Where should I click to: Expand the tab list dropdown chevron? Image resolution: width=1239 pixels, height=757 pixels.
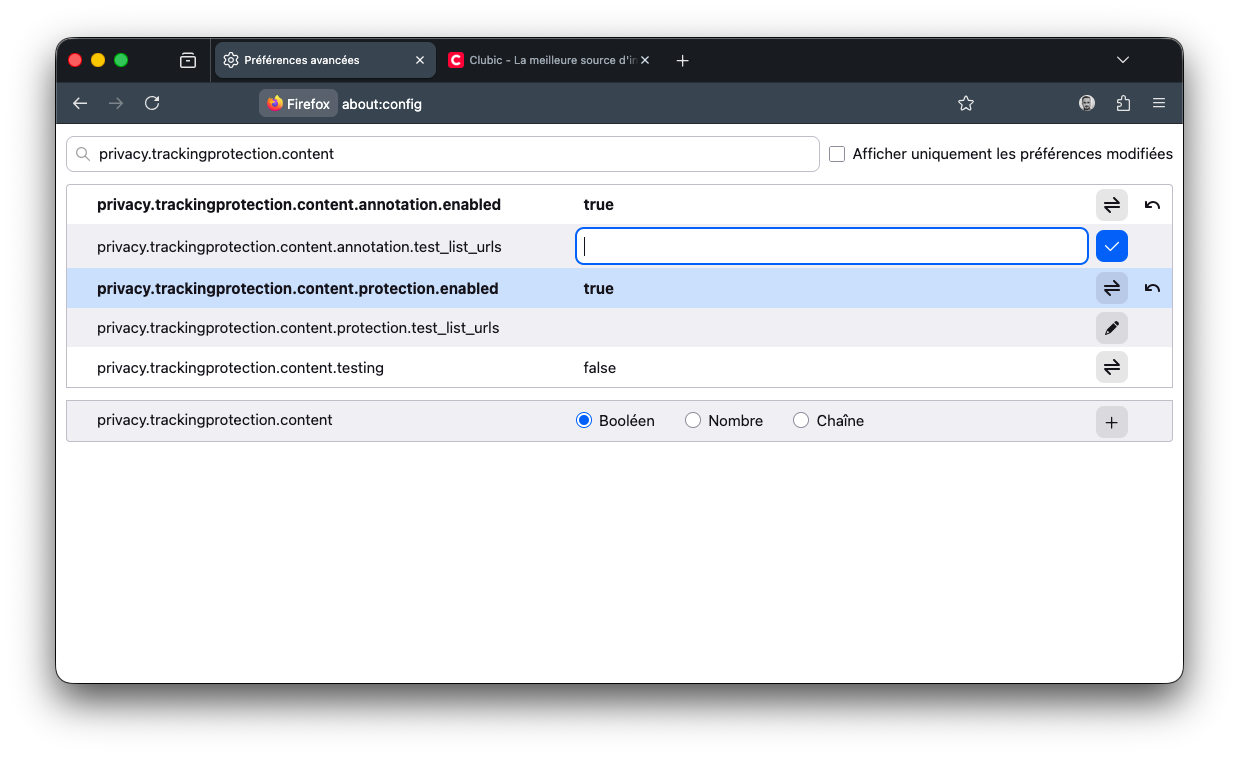click(x=1123, y=60)
